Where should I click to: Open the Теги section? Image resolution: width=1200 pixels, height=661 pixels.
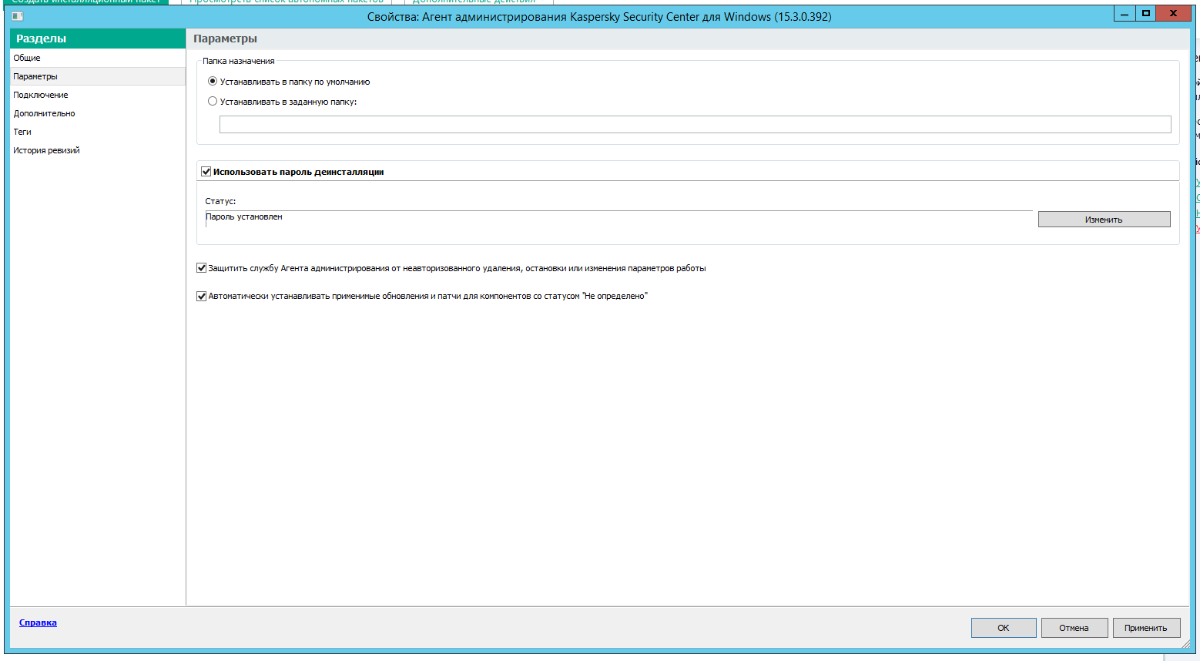coord(97,131)
